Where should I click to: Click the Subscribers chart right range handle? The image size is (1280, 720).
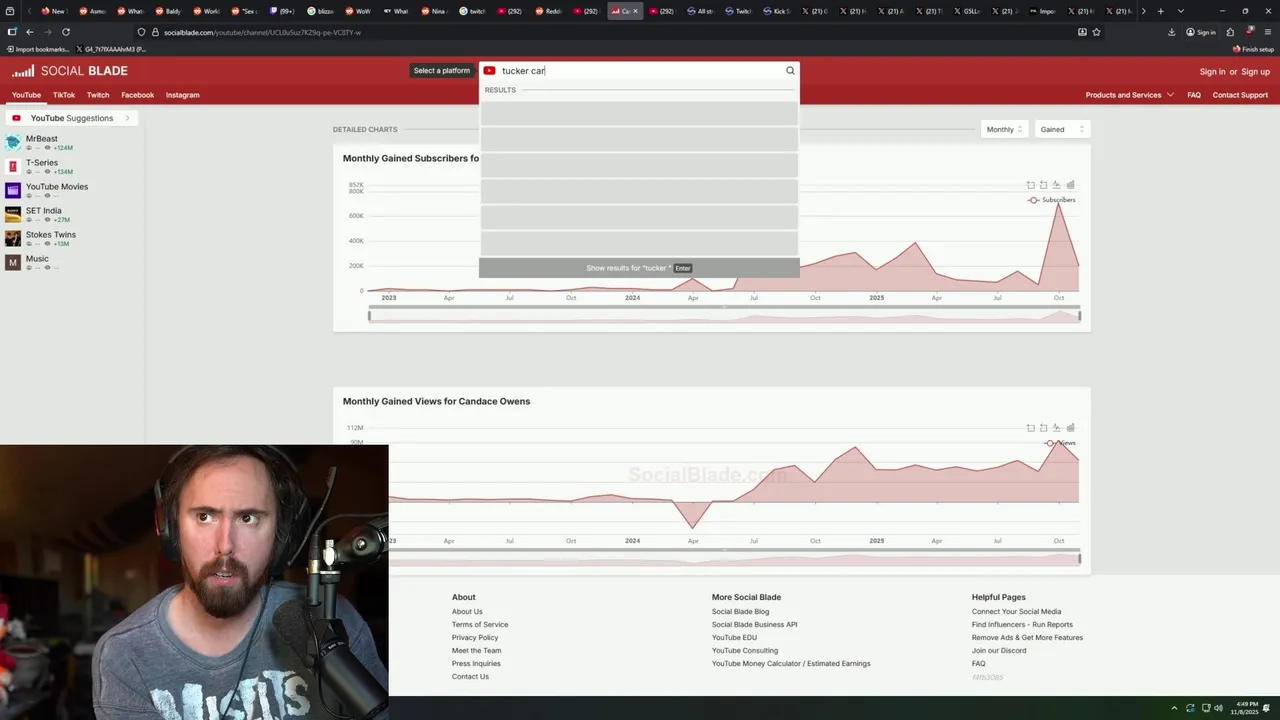1079,316
